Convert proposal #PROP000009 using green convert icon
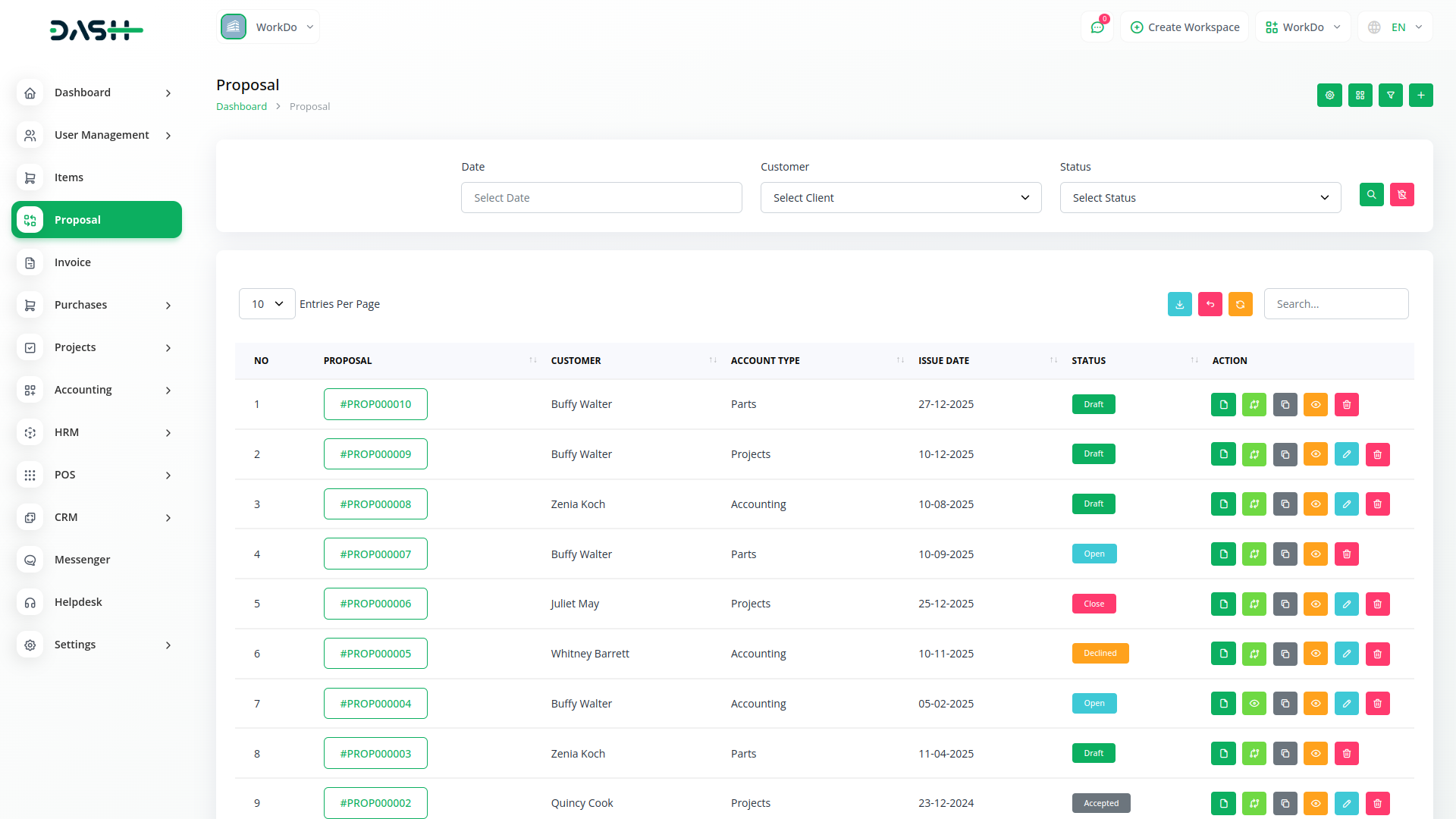The image size is (1456, 819). point(1254,453)
